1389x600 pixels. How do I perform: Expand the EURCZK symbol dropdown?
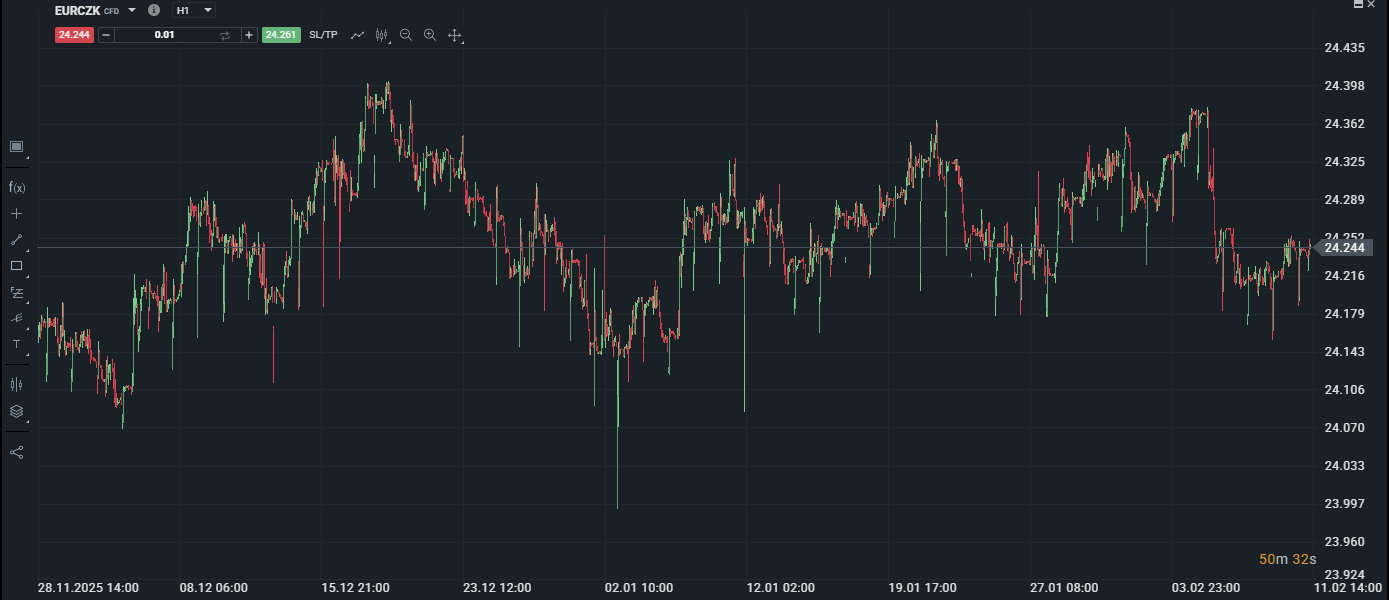pyautogui.click(x=132, y=10)
